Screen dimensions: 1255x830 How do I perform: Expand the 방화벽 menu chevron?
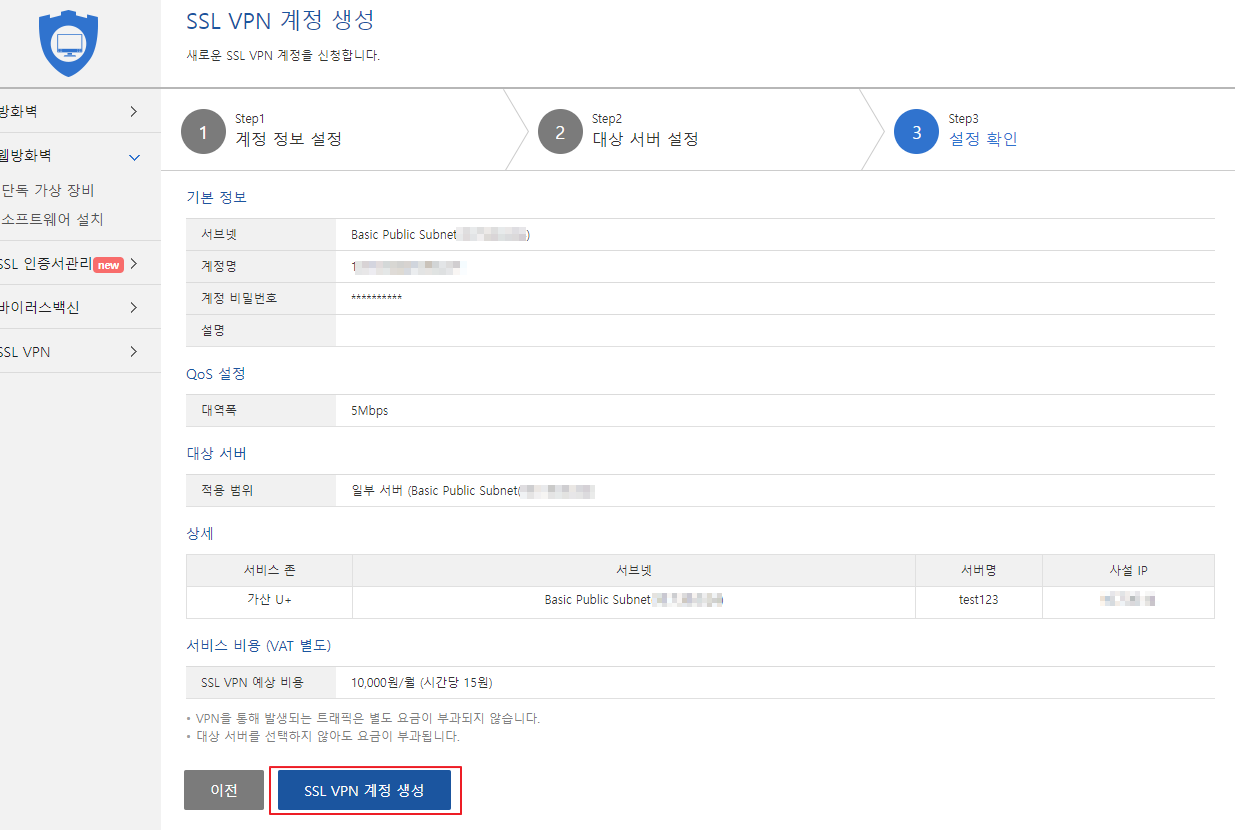(x=134, y=111)
